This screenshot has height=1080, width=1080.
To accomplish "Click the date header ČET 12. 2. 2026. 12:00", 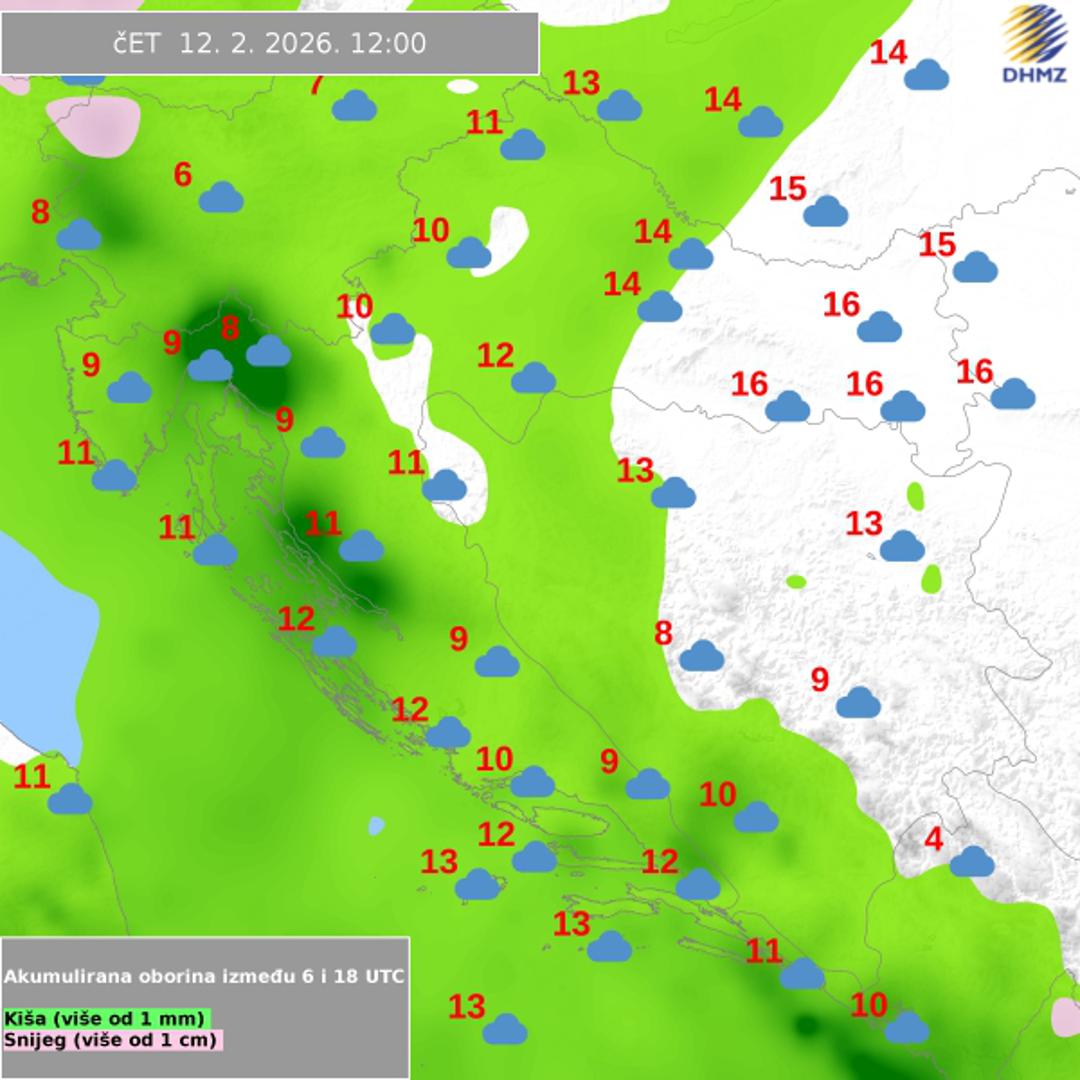I will [x=270, y=44].
